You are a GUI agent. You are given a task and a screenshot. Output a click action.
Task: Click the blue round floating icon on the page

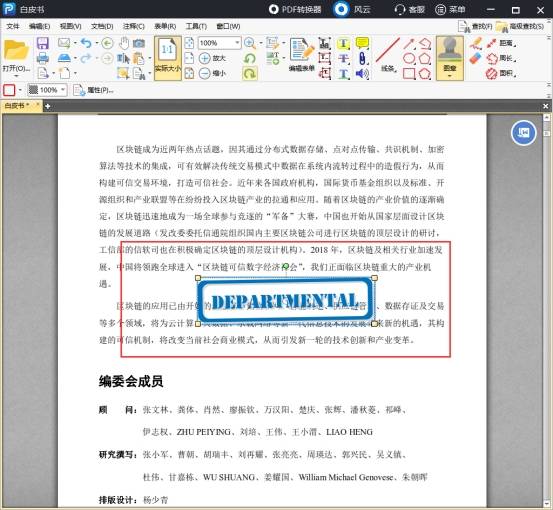coord(524,132)
